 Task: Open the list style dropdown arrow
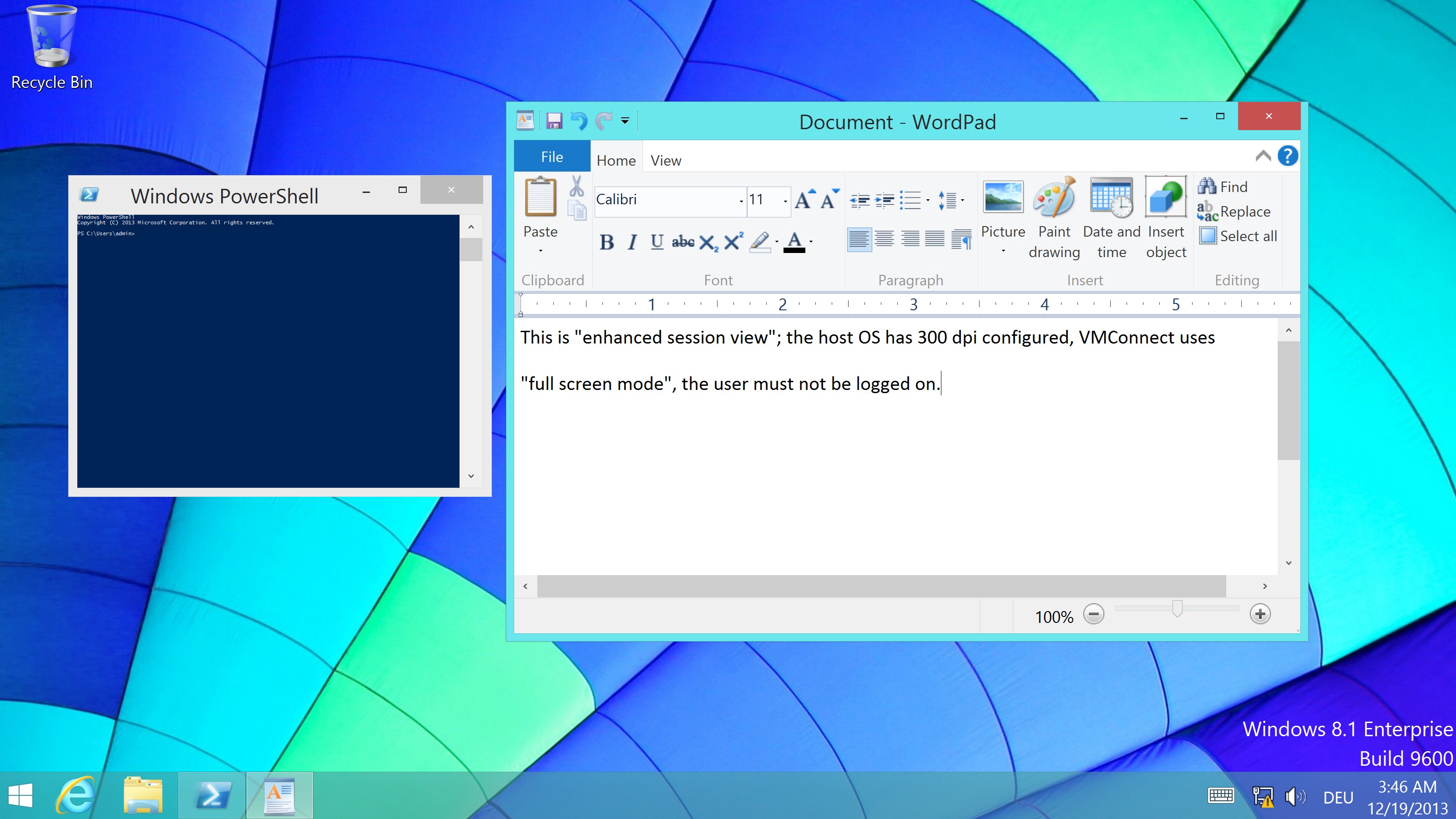(x=928, y=200)
